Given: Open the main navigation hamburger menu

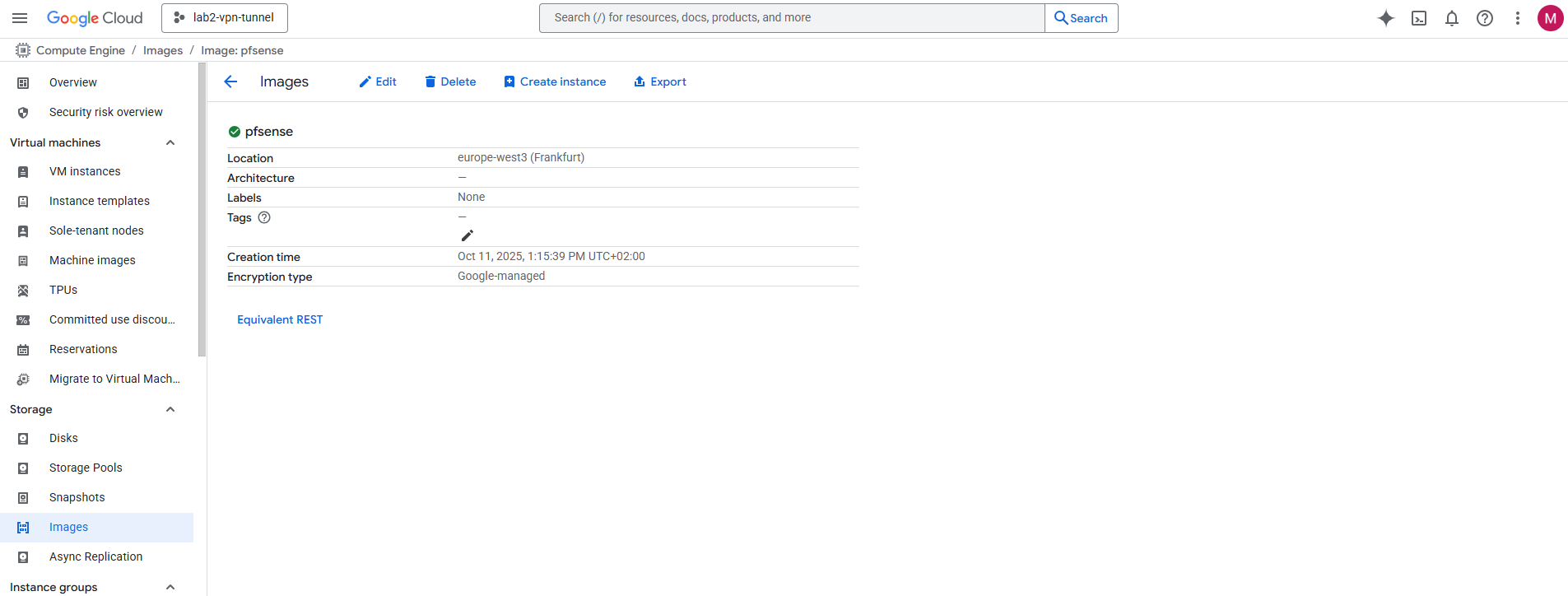Looking at the screenshot, I should point(21,18).
